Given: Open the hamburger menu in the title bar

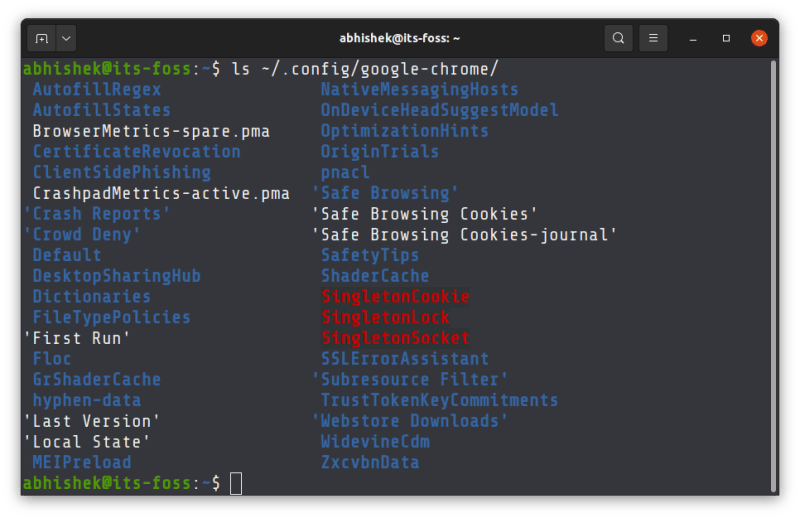Looking at the screenshot, I should pos(653,39).
